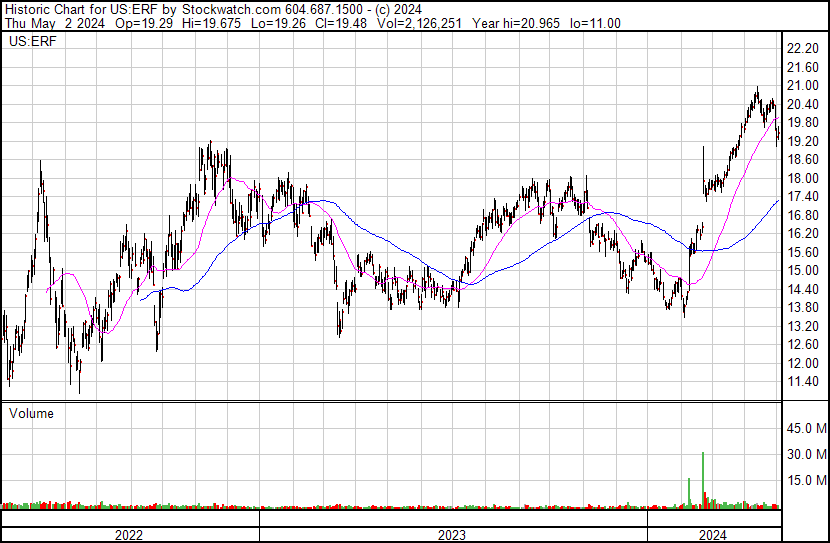This screenshot has height=543, width=830.
Task: Click the Lo=19.26 low value
Action: pyautogui.click(x=278, y=23)
